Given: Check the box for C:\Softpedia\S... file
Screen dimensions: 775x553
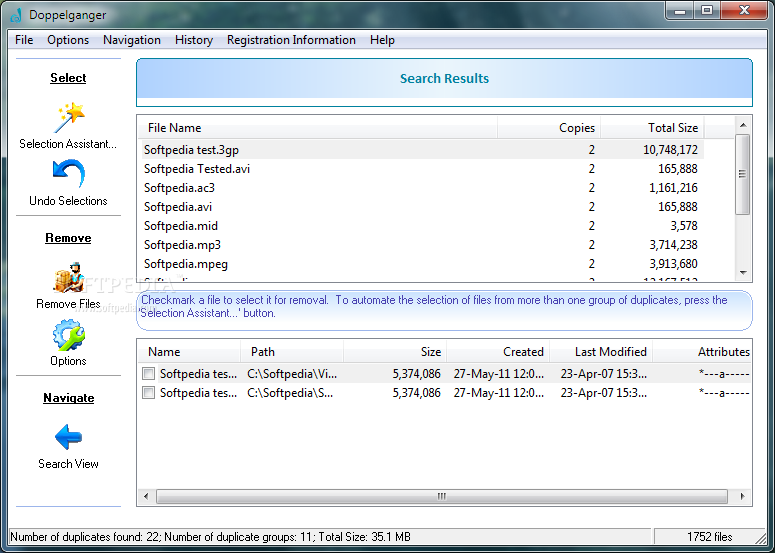Looking at the screenshot, I should point(148,393).
